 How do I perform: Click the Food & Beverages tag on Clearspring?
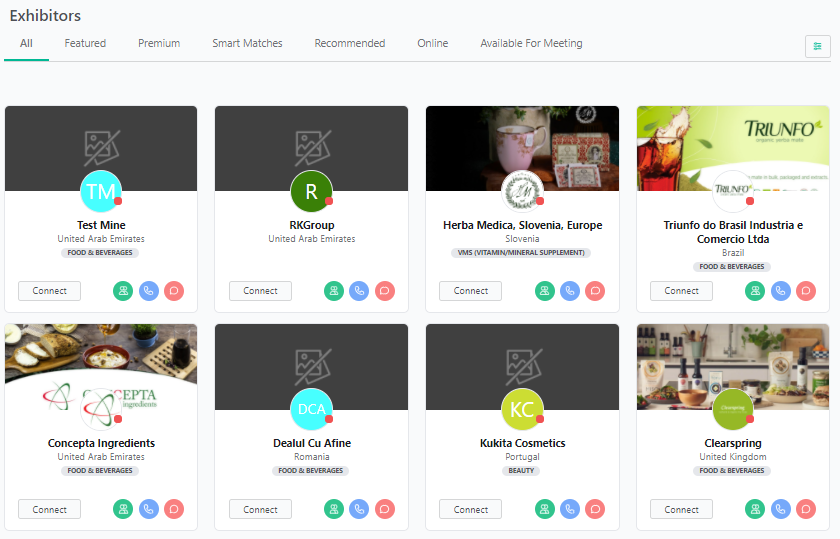(732, 470)
